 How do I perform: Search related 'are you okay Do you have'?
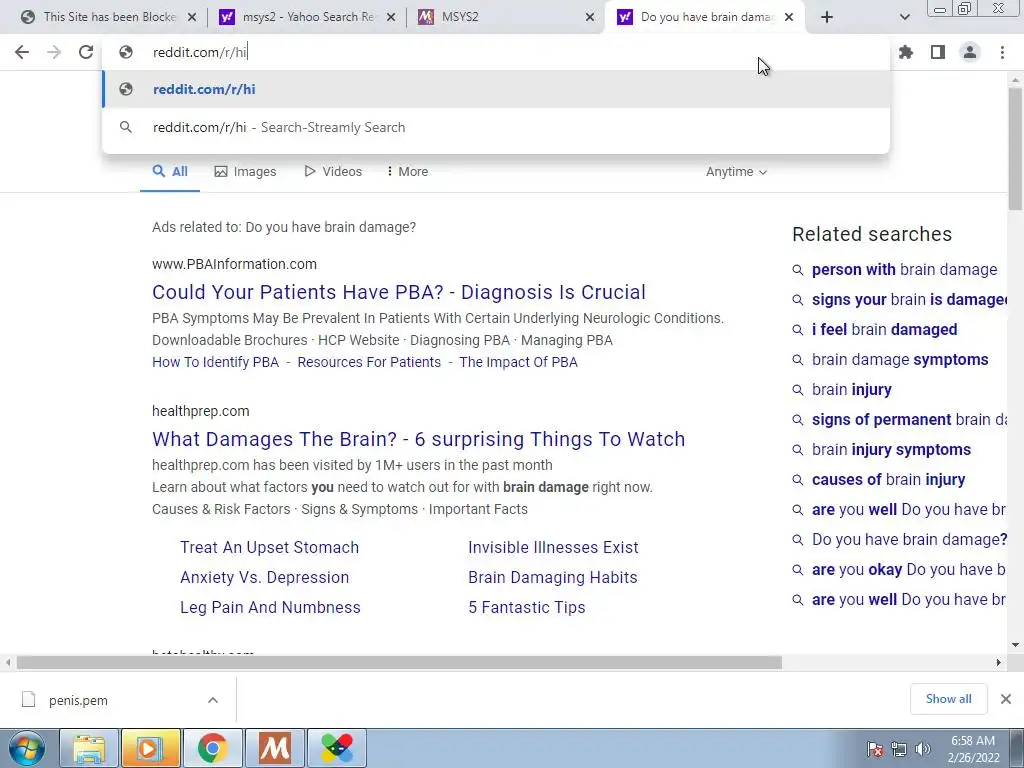[x=908, y=569]
